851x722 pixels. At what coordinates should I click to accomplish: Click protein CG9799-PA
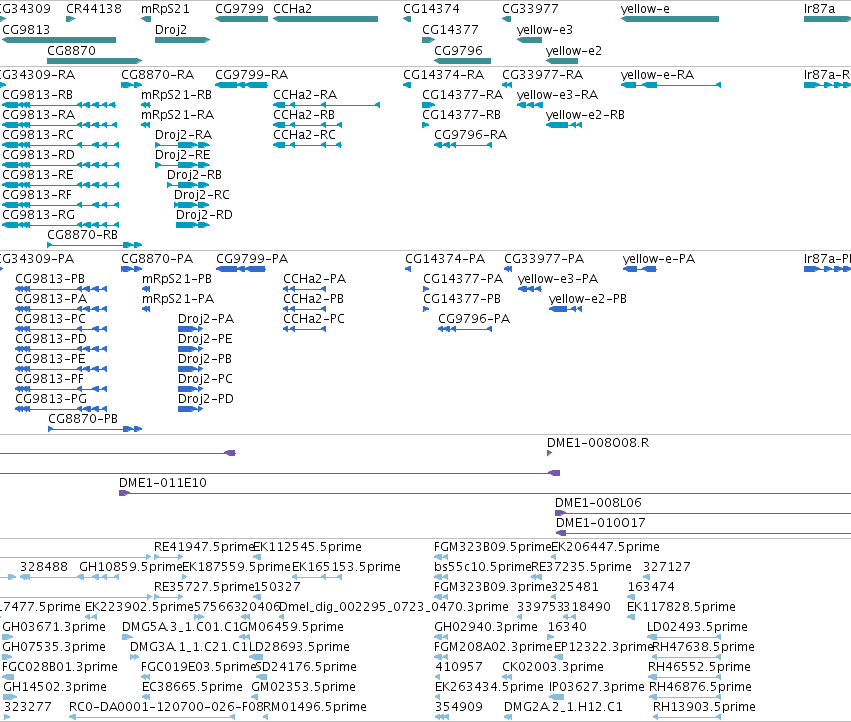tap(241, 269)
